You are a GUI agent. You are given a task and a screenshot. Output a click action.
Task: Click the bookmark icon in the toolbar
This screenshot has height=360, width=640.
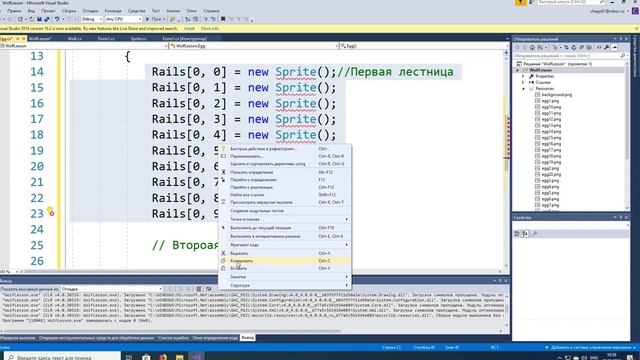click(x=223, y=19)
